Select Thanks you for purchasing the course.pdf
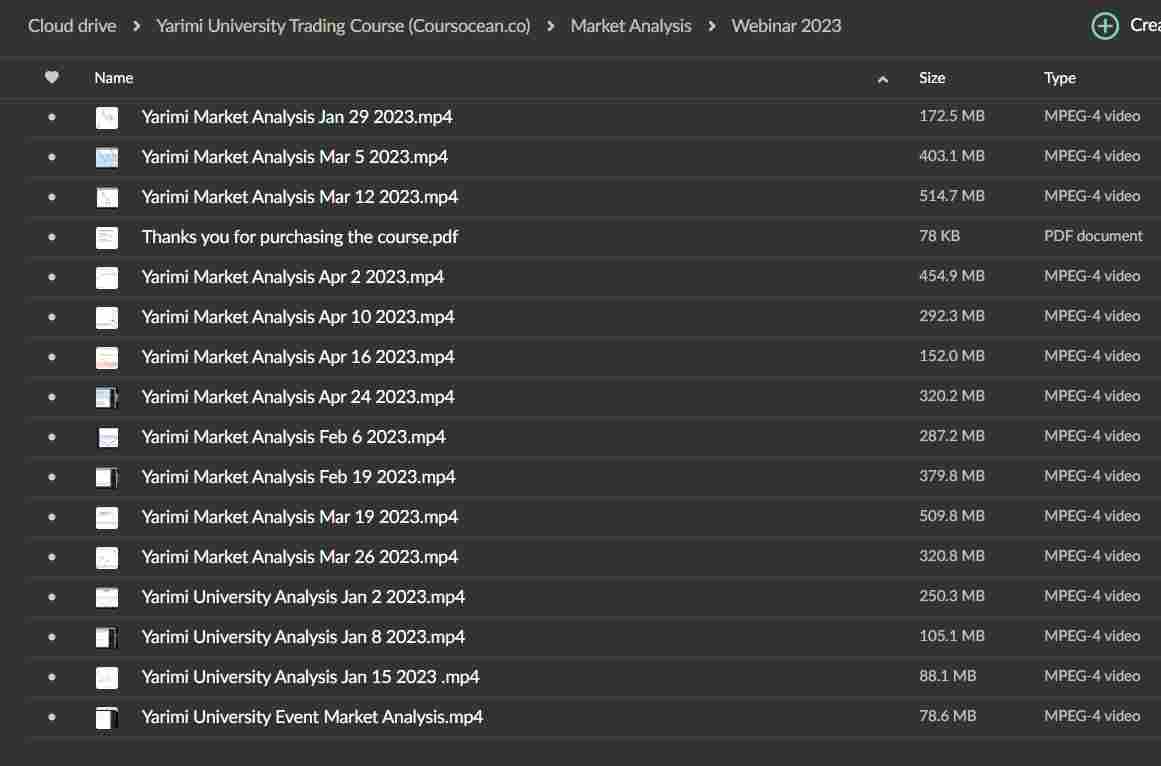The width and height of the screenshot is (1161, 766). point(300,237)
